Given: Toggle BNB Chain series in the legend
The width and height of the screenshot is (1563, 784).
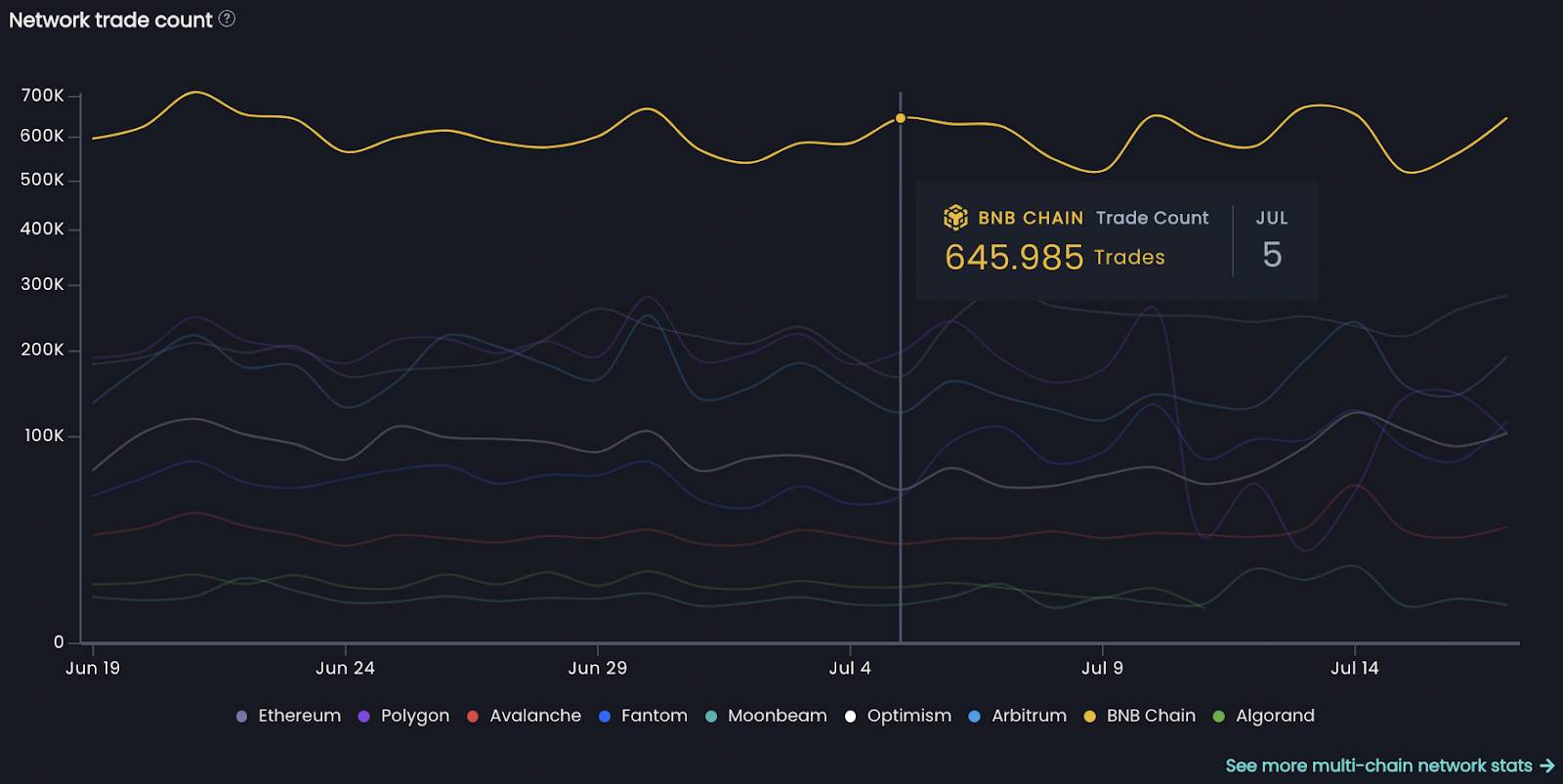Looking at the screenshot, I should coord(1139,716).
